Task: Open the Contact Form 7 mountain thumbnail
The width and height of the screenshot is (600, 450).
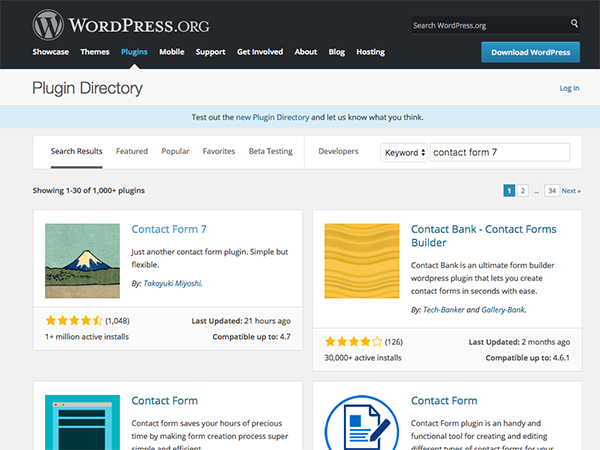Action: pos(82,261)
